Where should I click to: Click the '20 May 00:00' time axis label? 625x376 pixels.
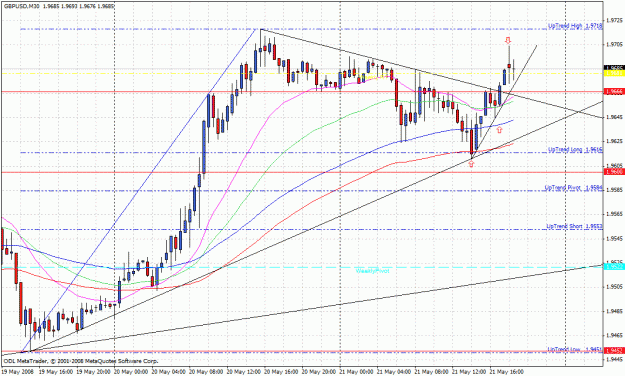131,372
